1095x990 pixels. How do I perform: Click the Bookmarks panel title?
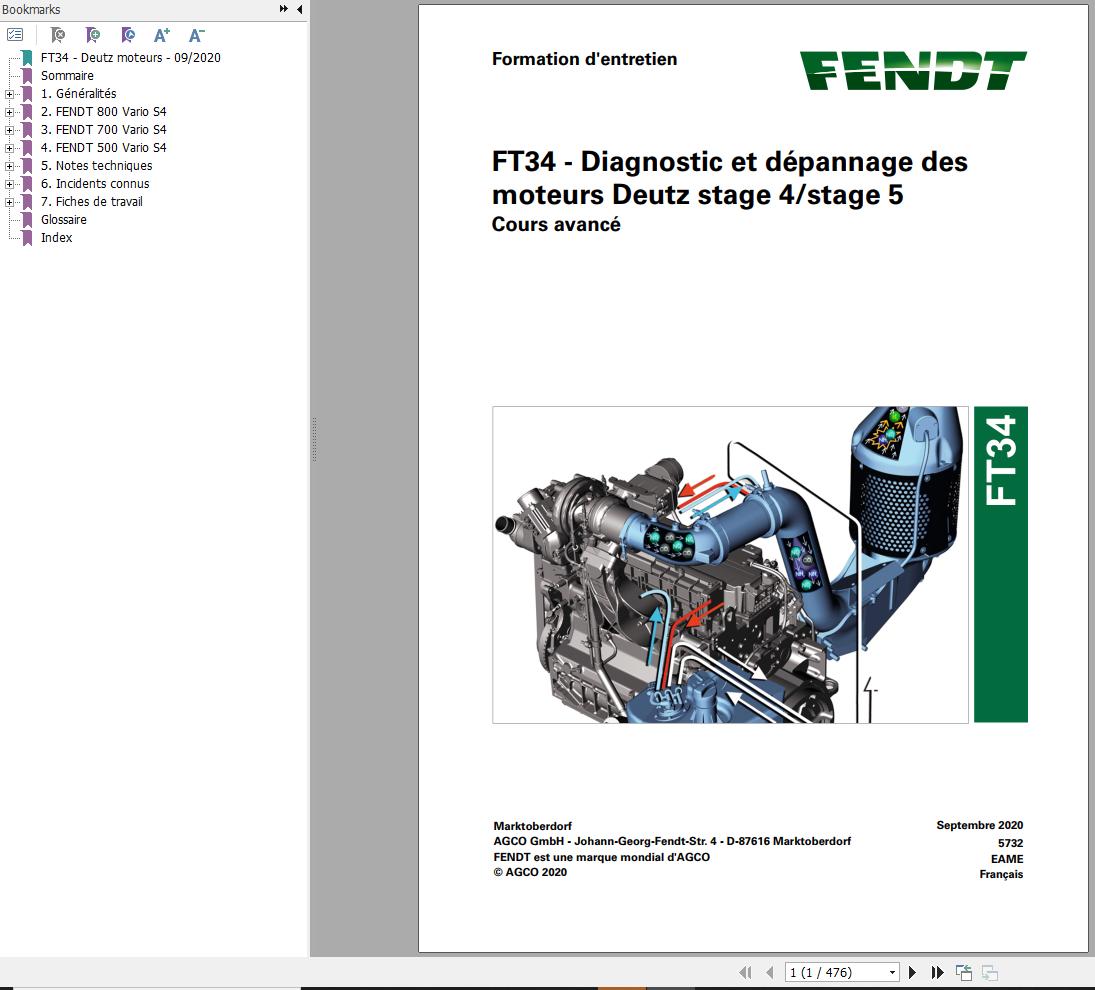(31, 10)
